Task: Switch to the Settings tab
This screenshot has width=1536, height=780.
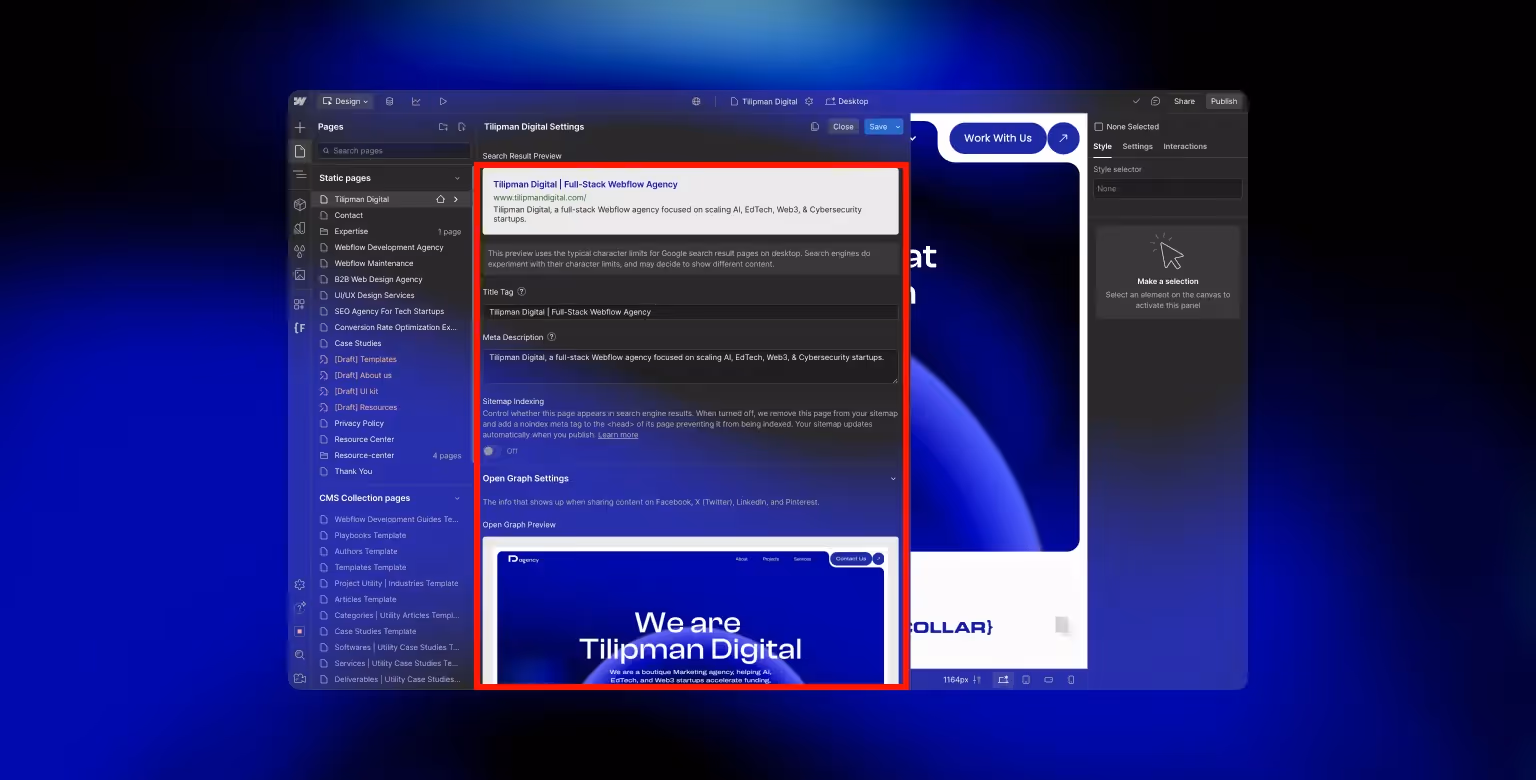Action: tap(1137, 146)
